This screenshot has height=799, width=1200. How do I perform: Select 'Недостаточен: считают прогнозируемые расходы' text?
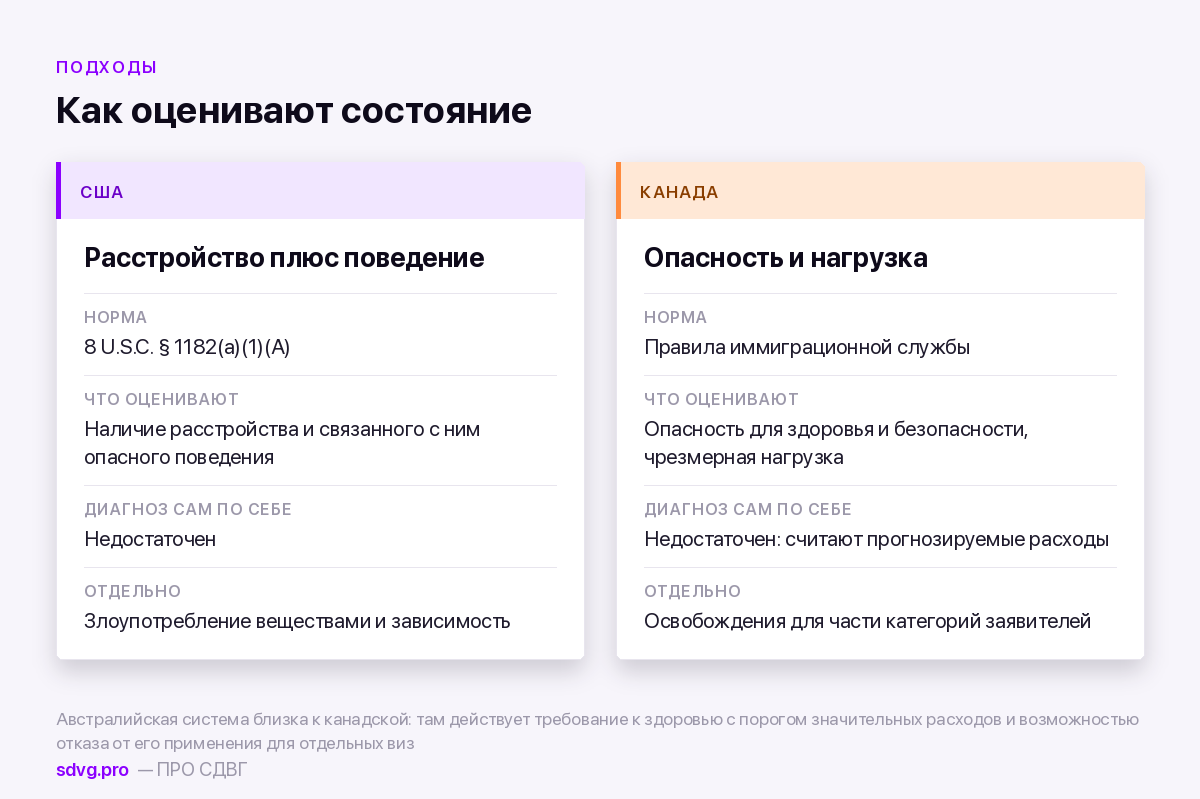coord(876,540)
